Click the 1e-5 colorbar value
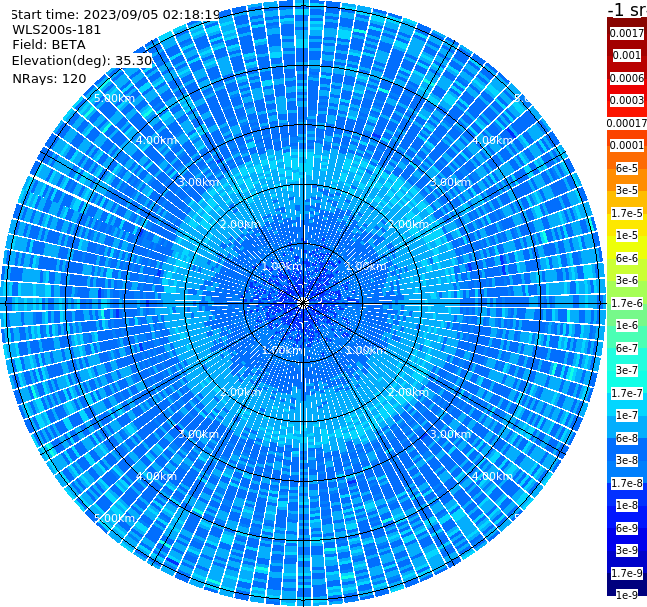 (627, 235)
